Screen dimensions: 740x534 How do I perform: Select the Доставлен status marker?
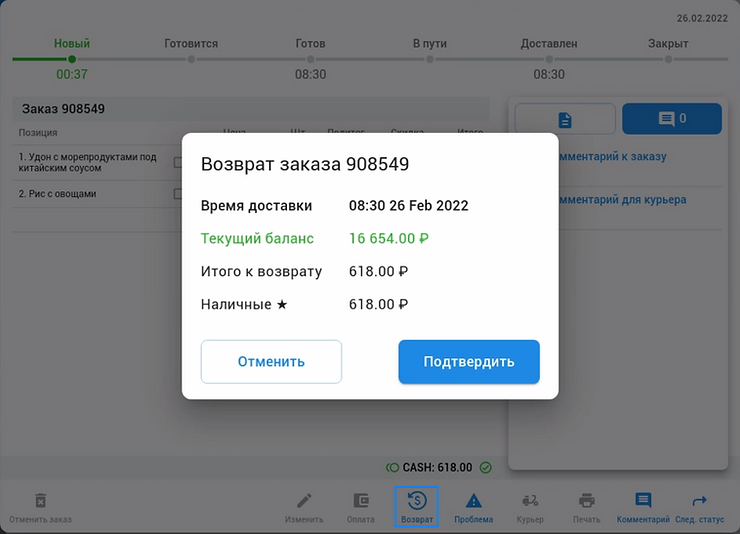point(549,59)
